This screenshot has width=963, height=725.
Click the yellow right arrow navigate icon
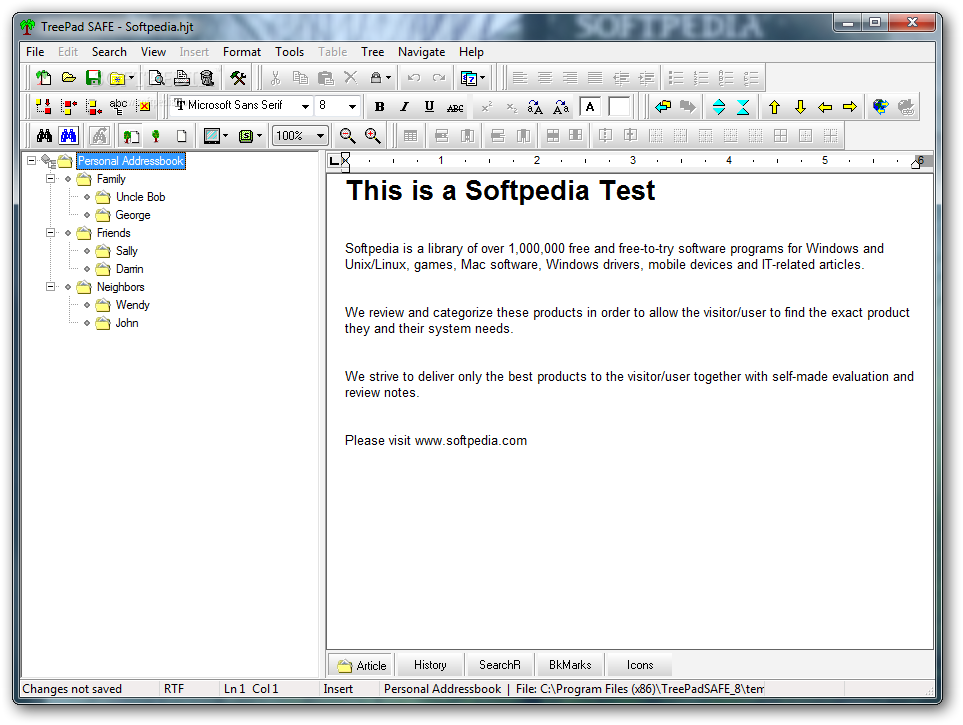(x=850, y=107)
